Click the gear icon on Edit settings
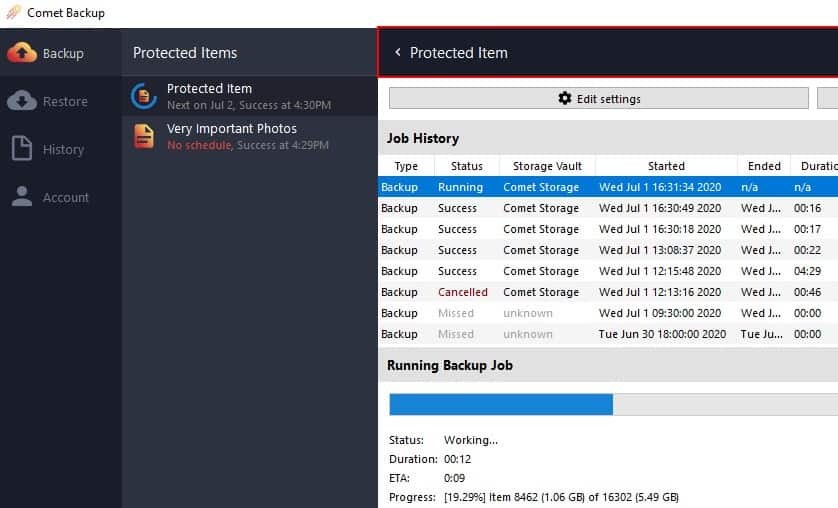 pos(564,98)
